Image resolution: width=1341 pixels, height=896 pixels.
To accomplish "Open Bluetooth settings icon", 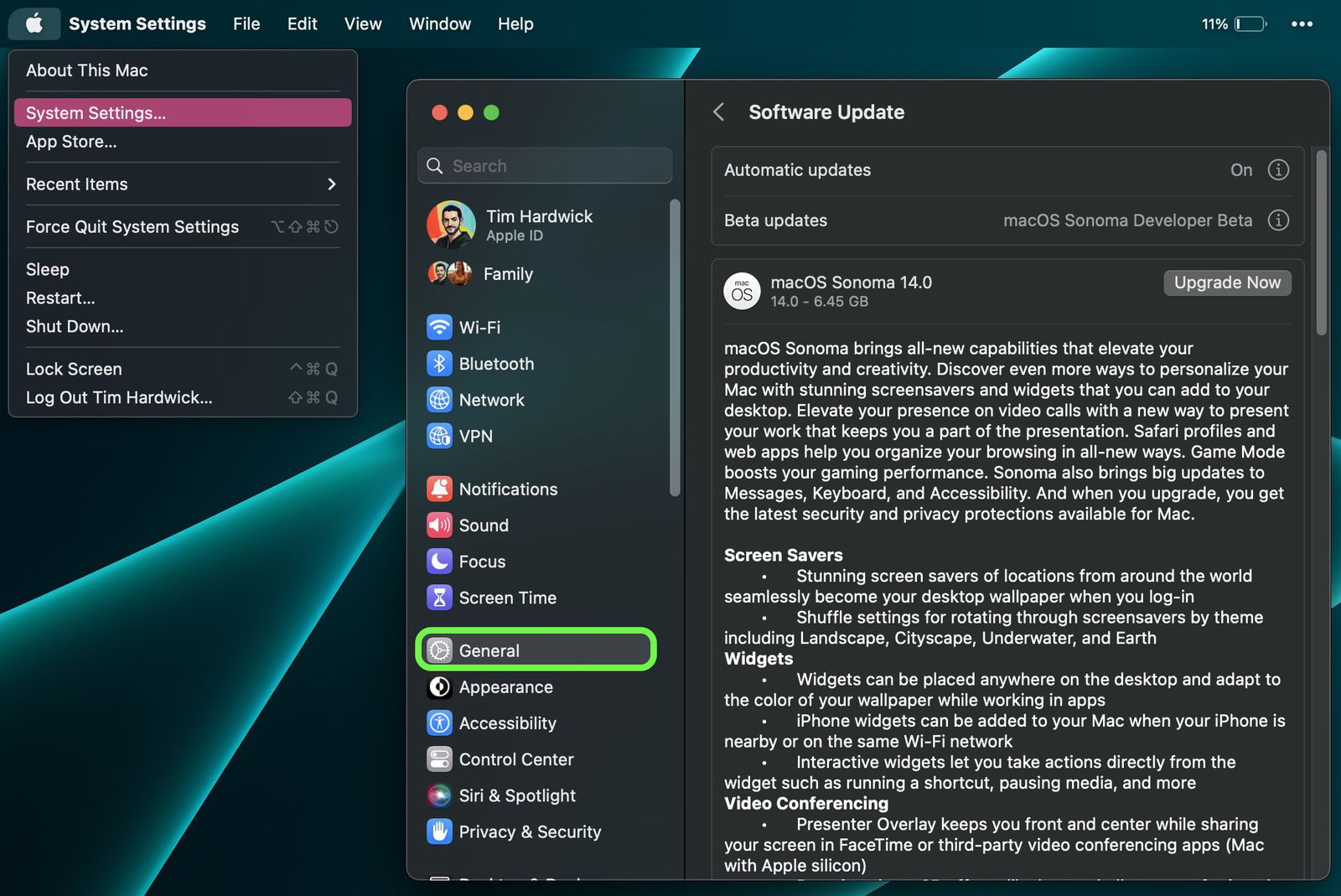I will pos(439,364).
